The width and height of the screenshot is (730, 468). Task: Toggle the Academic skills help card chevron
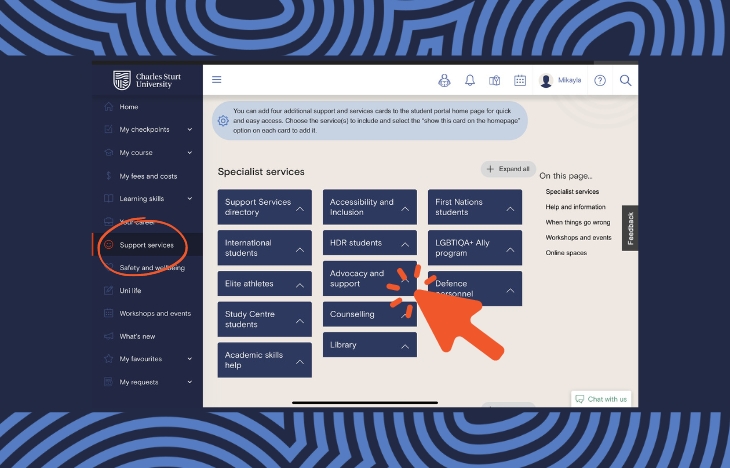click(300, 362)
